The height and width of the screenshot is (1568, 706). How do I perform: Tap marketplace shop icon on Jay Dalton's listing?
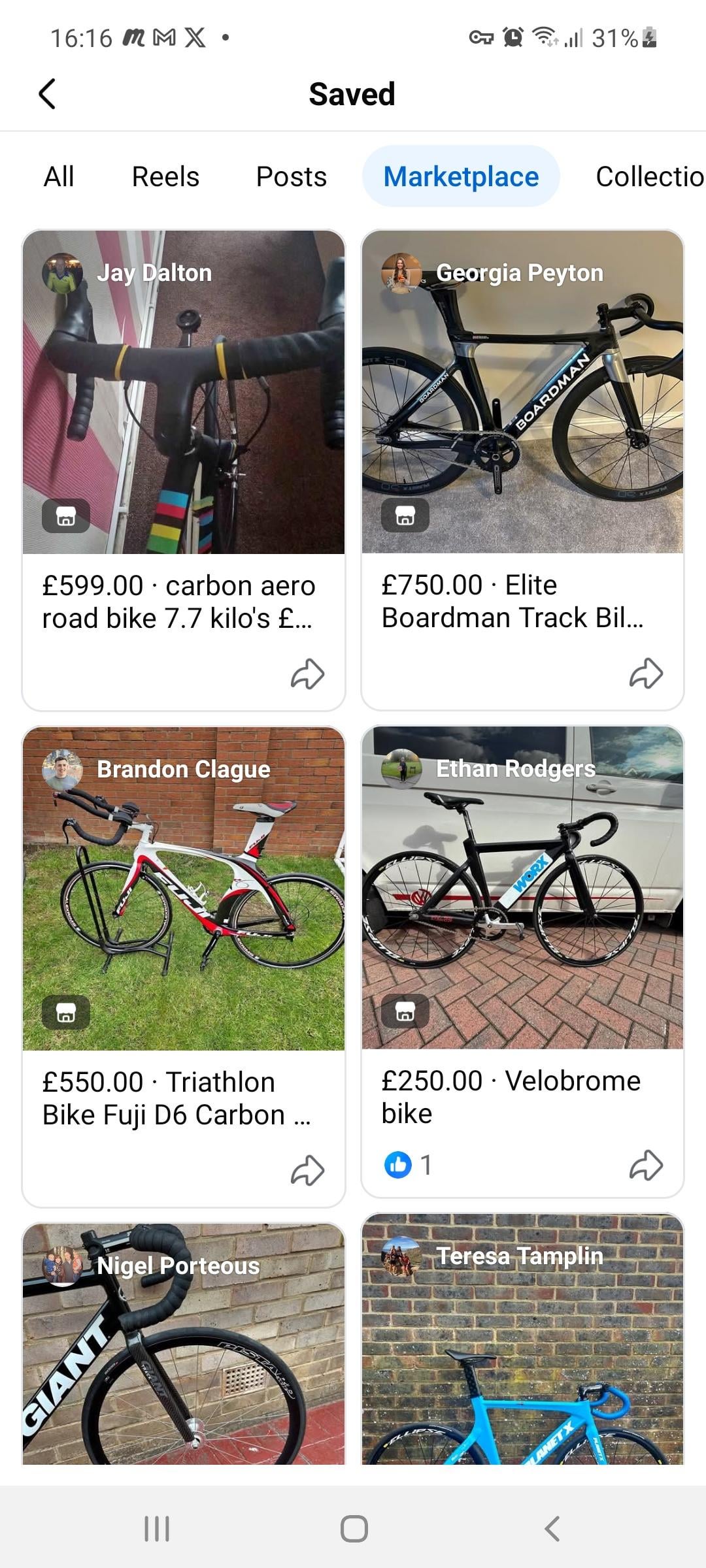coord(66,516)
